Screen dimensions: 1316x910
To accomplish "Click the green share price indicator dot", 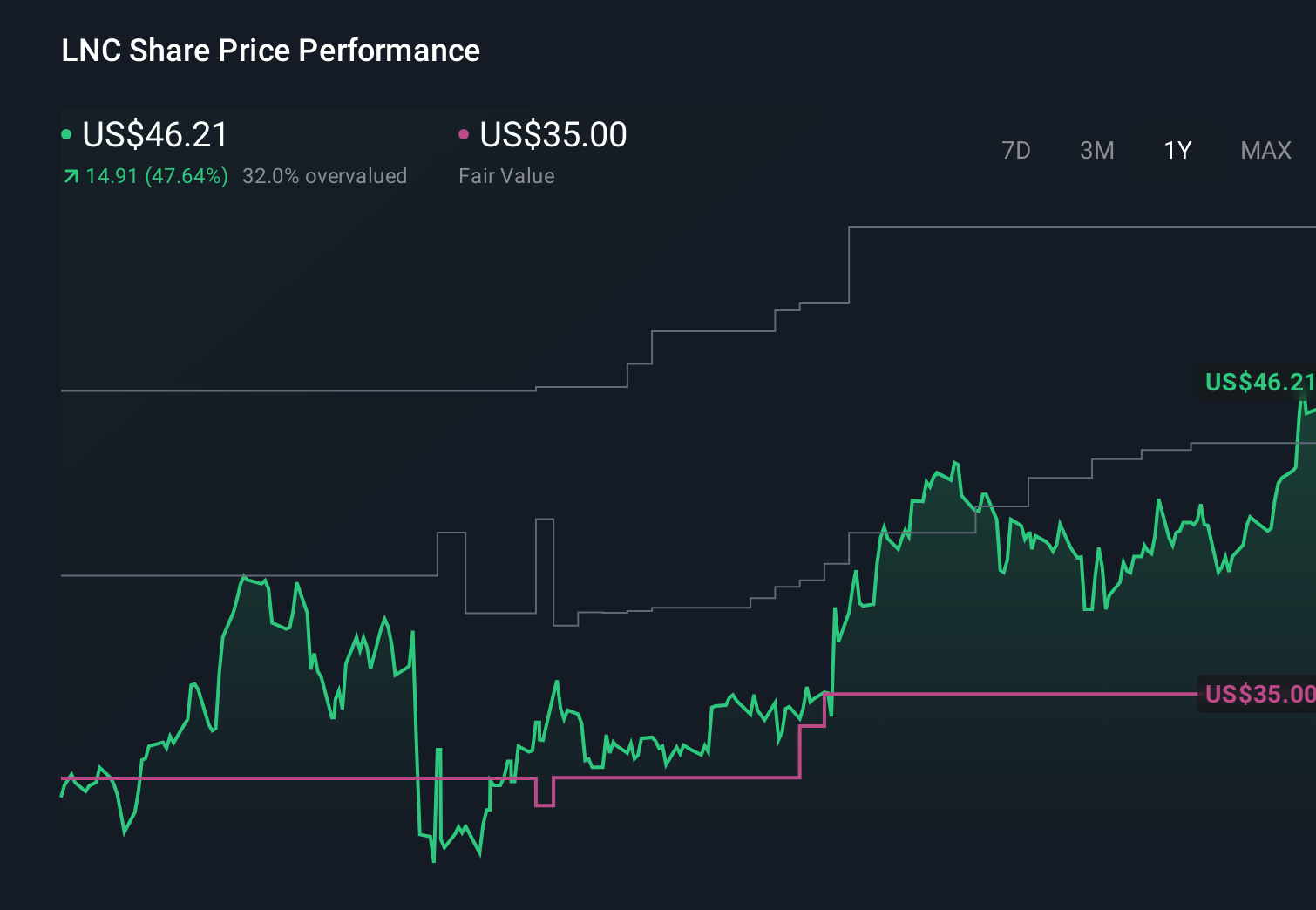I will 66,135.
